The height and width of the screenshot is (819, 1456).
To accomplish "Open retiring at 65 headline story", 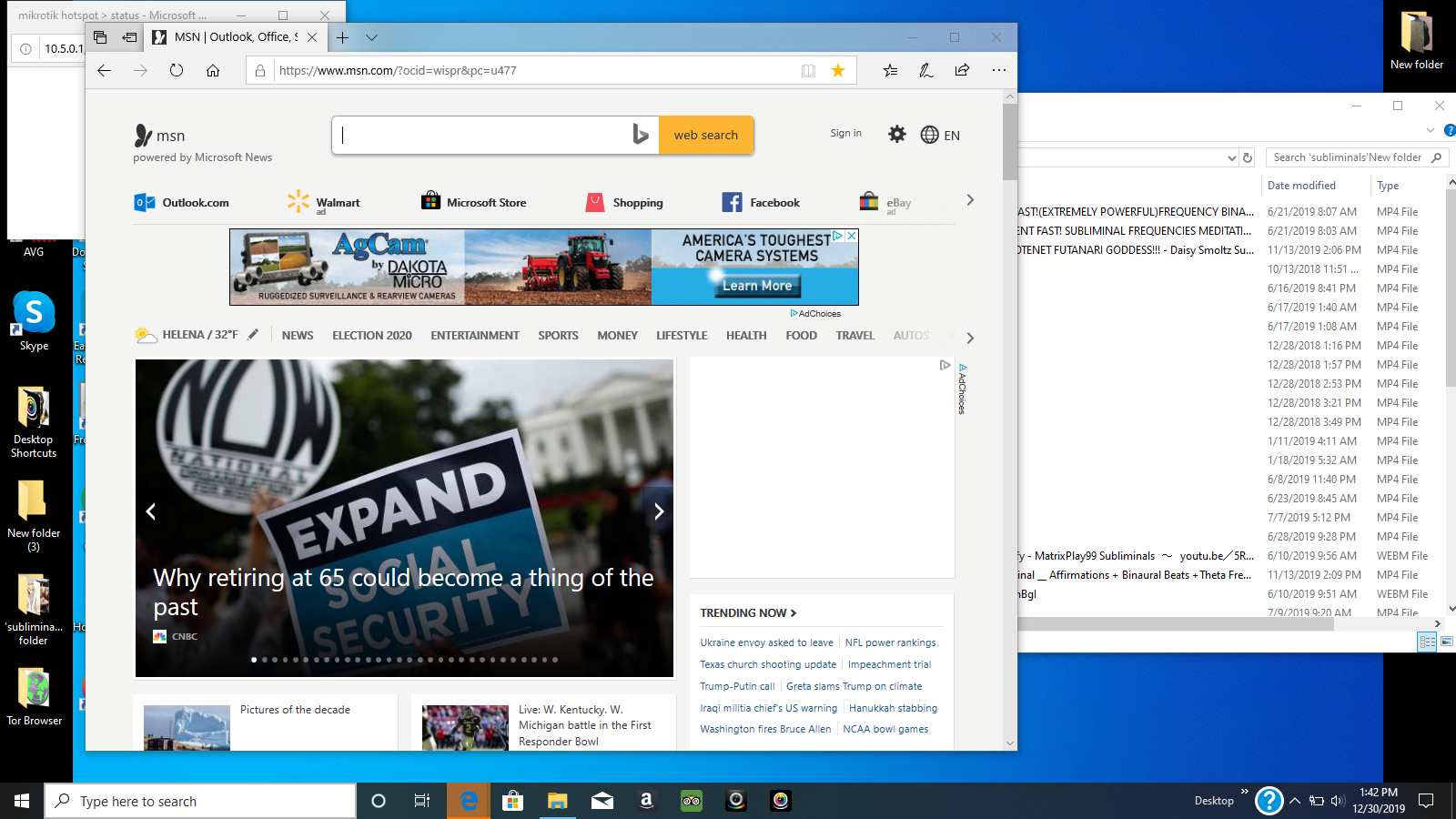I will pos(403,591).
